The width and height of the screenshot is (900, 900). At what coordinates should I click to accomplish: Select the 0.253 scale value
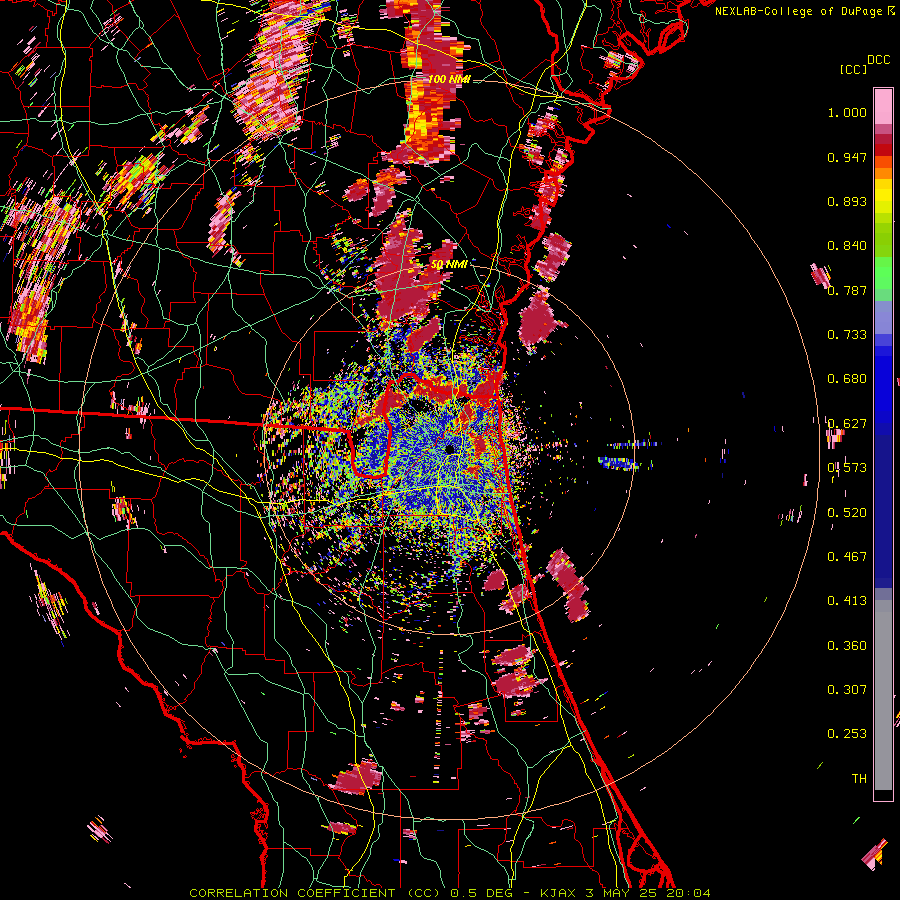coord(847,734)
